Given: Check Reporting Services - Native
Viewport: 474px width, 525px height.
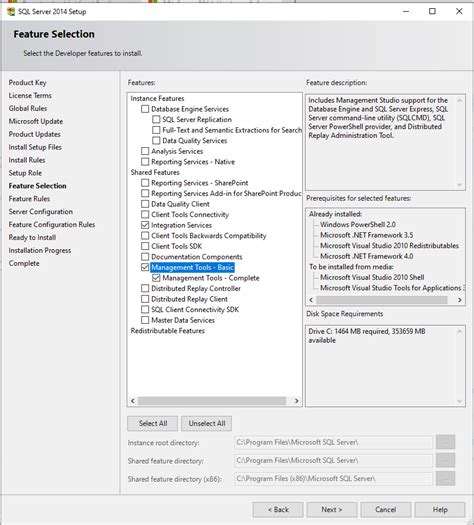Looking at the screenshot, I should (x=145, y=162).
